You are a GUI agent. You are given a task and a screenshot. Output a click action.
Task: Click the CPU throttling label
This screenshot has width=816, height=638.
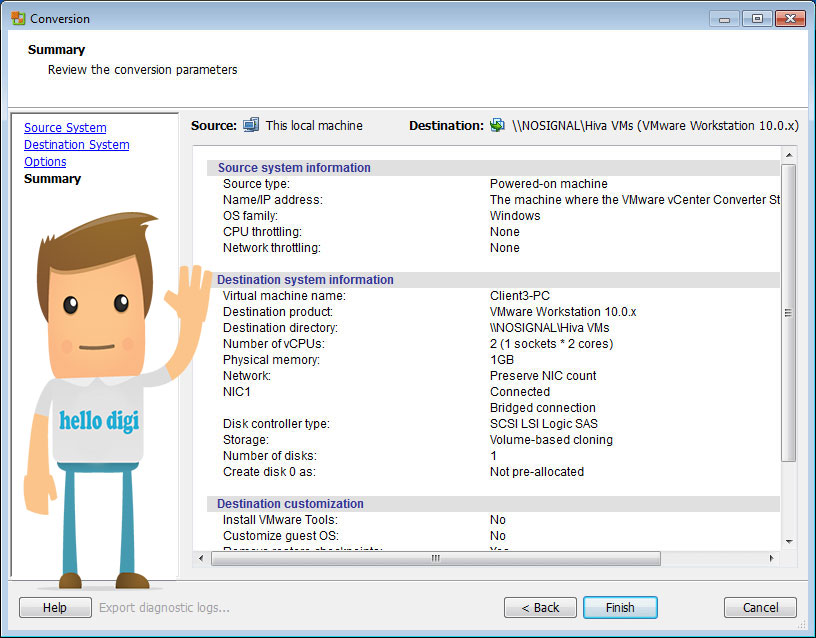[262, 232]
